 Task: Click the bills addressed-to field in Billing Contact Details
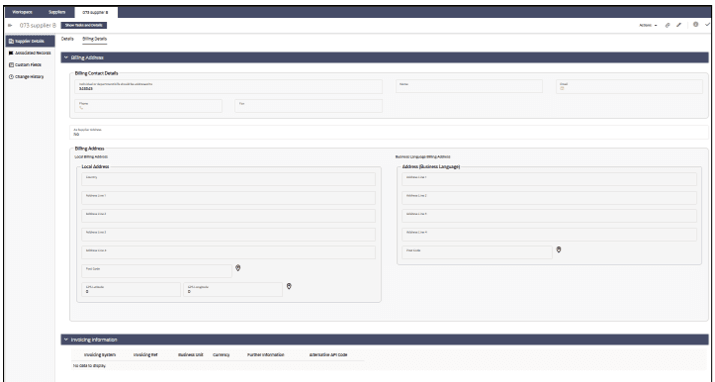[228, 87]
